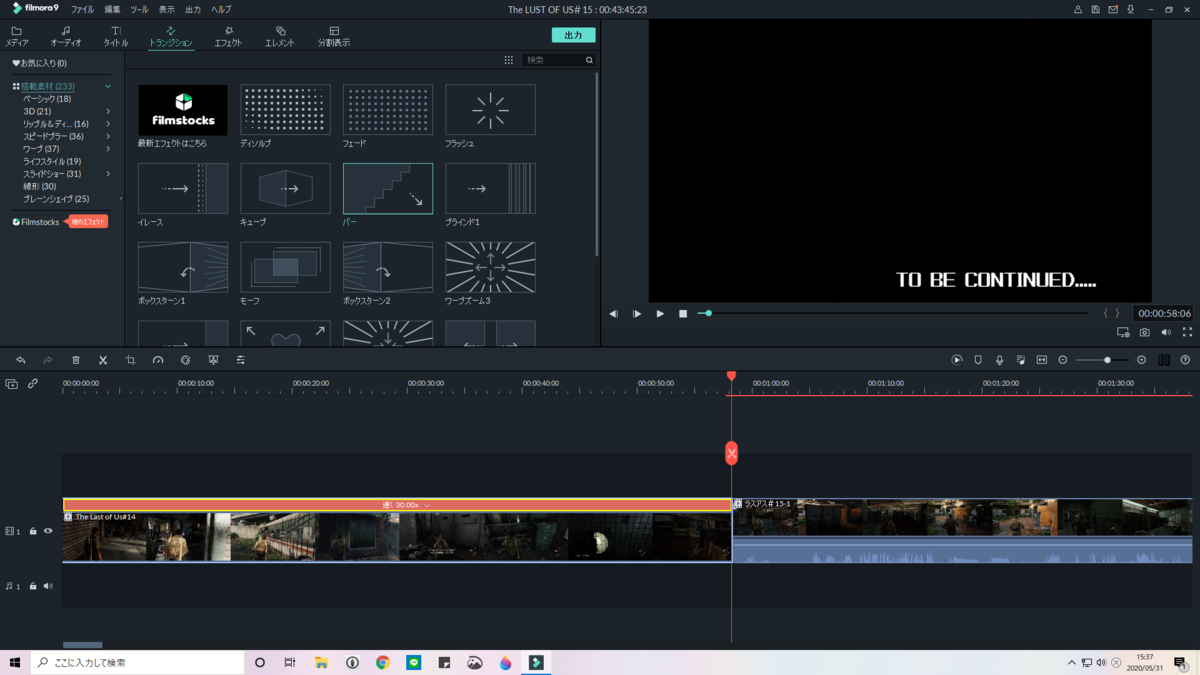Open the crop and zoom tool
The height and width of the screenshot is (675, 1200).
(x=130, y=360)
